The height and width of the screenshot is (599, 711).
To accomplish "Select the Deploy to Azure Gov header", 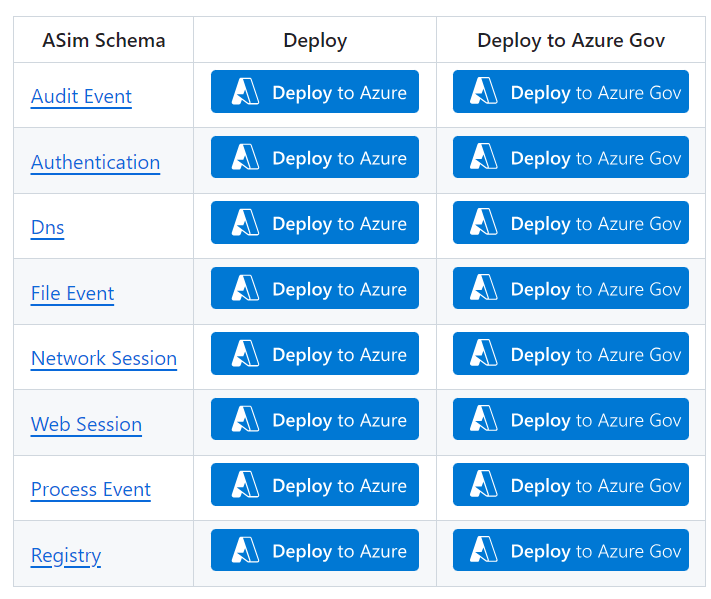I will [571, 41].
